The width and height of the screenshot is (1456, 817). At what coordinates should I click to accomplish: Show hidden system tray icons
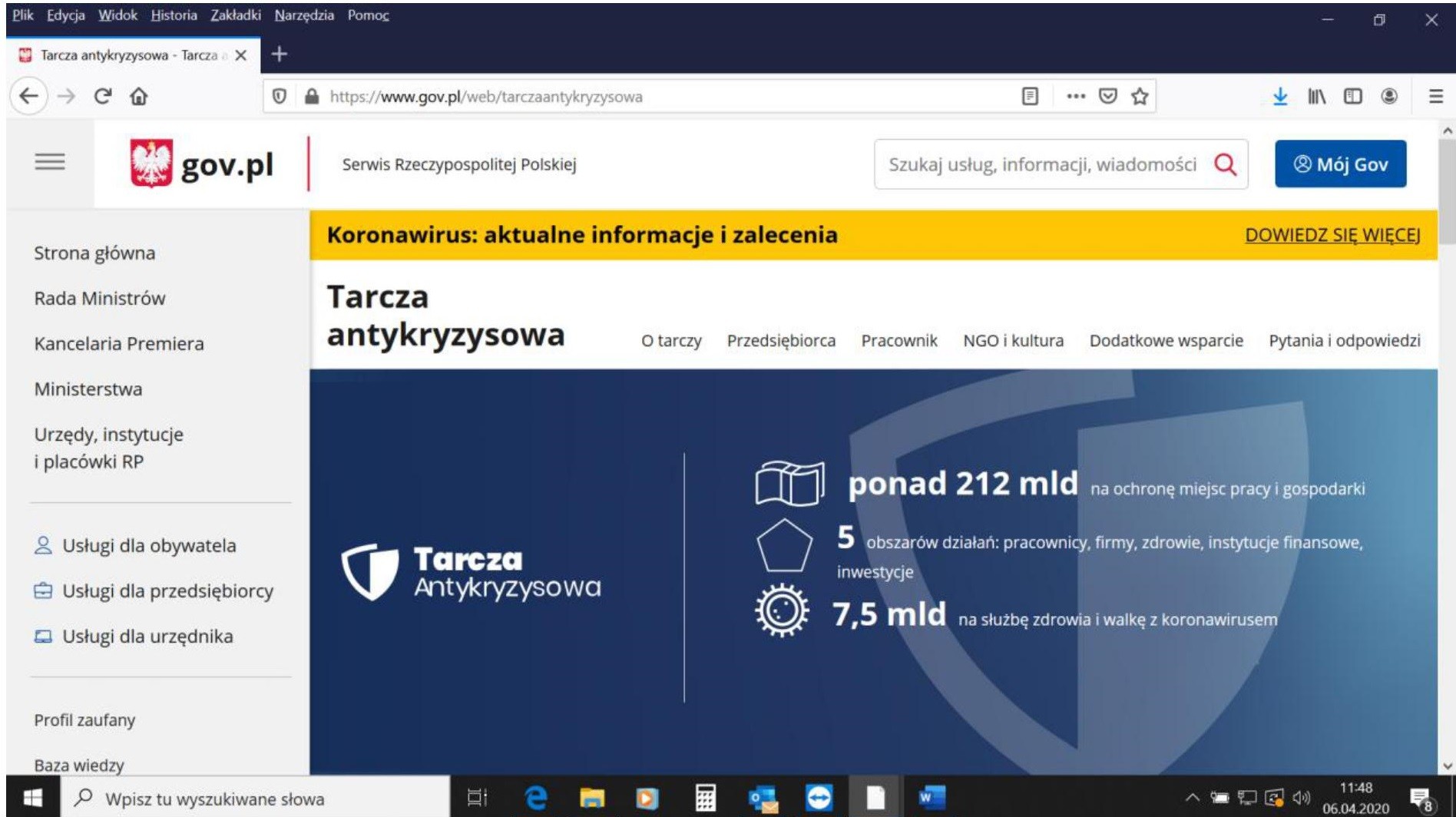(1192, 798)
